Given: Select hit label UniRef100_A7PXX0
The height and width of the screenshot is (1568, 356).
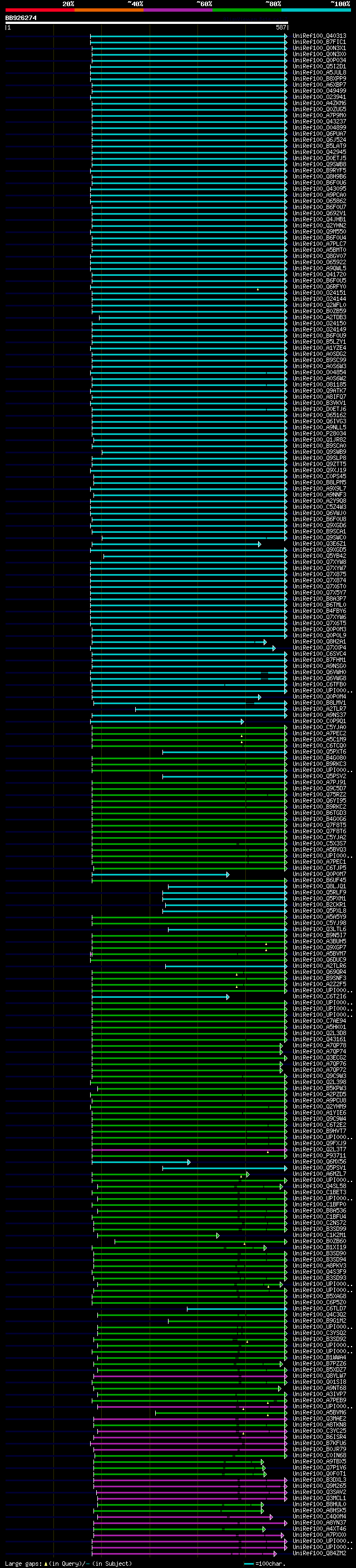Looking at the screenshot, I should click(x=319, y=1535).
